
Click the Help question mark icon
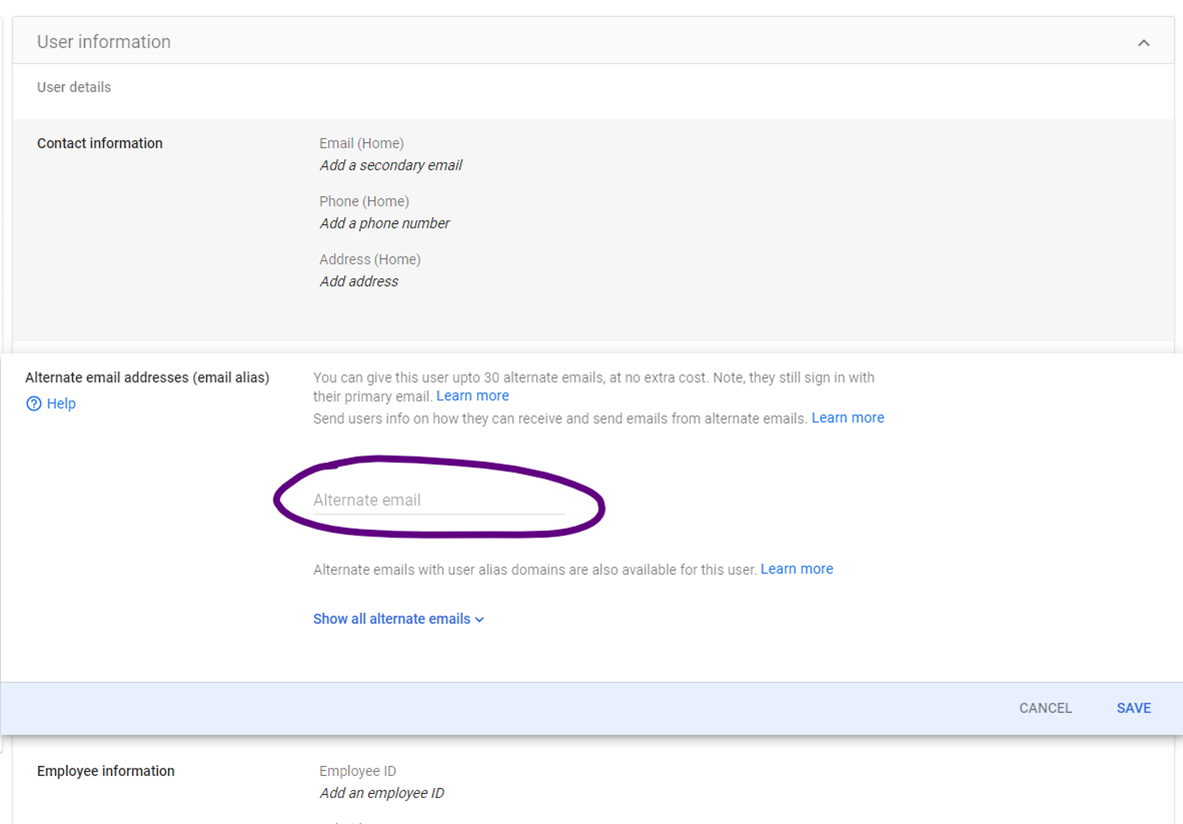pyautogui.click(x=34, y=404)
